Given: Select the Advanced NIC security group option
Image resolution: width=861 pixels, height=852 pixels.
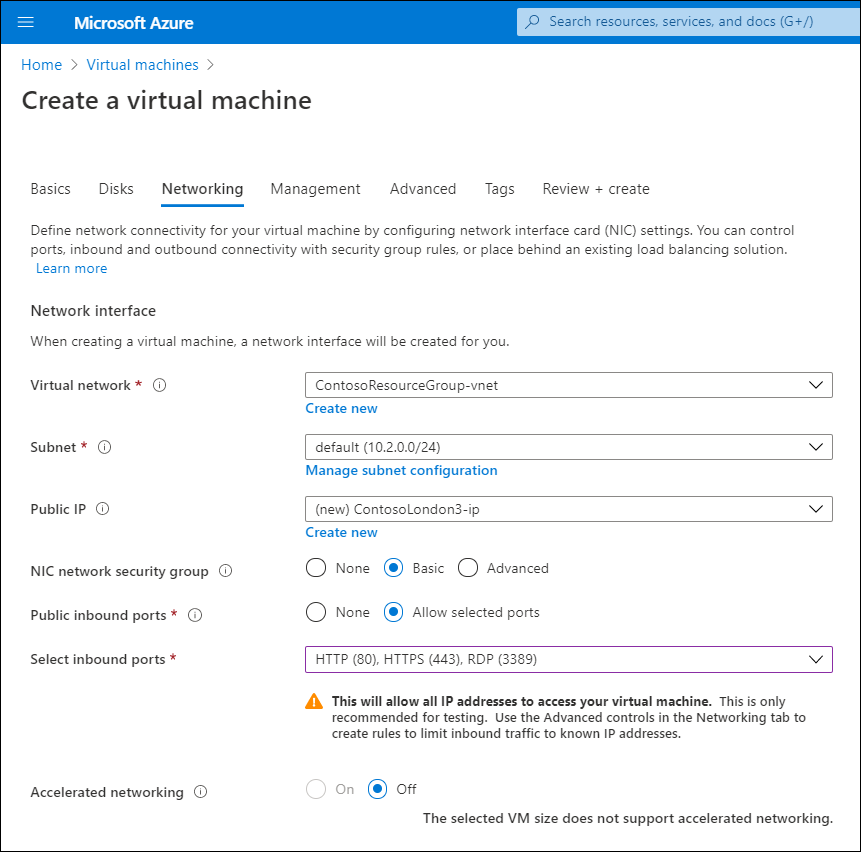Looking at the screenshot, I should click(468, 567).
